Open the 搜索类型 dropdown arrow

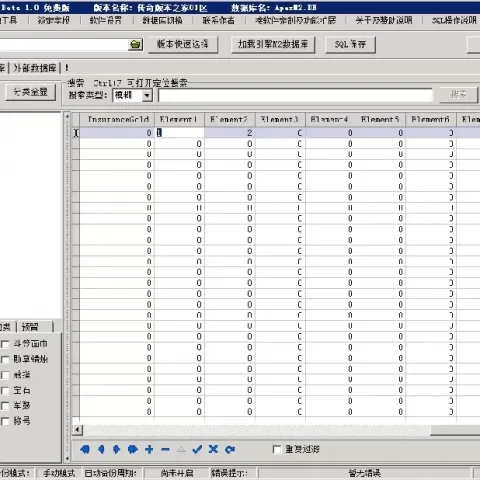tap(147, 95)
